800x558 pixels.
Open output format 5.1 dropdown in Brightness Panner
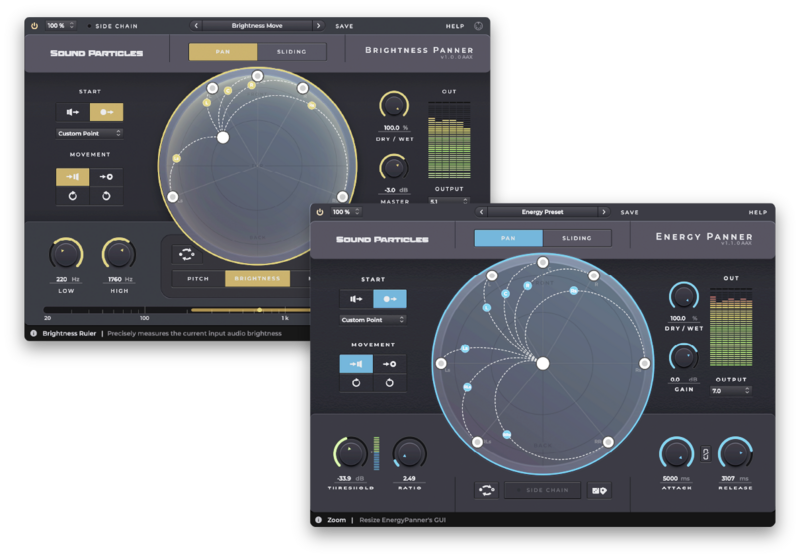pos(448,201)
